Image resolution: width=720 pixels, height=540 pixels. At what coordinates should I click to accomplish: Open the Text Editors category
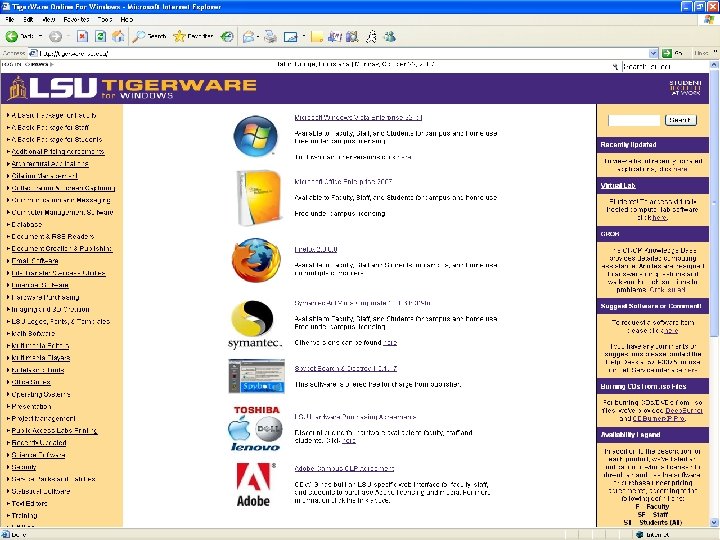coord(29,503)
